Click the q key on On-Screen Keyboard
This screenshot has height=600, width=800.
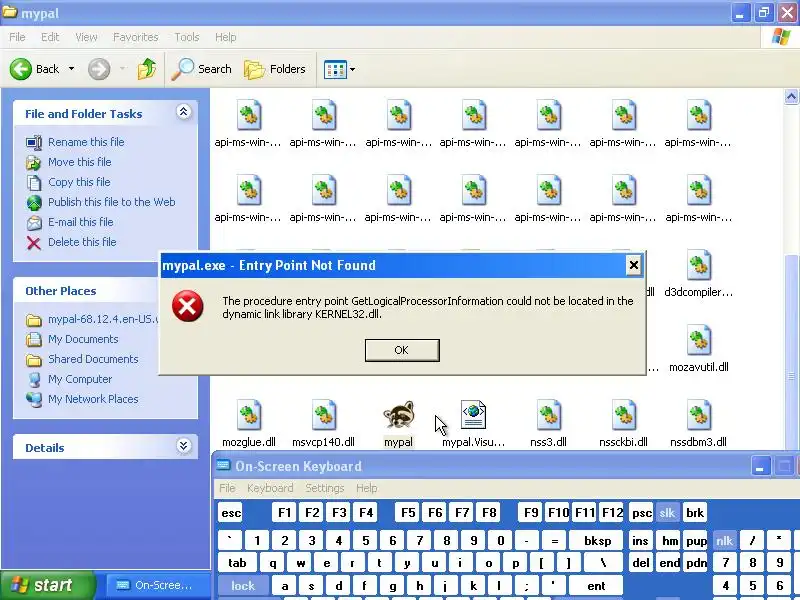click(273, 563)
